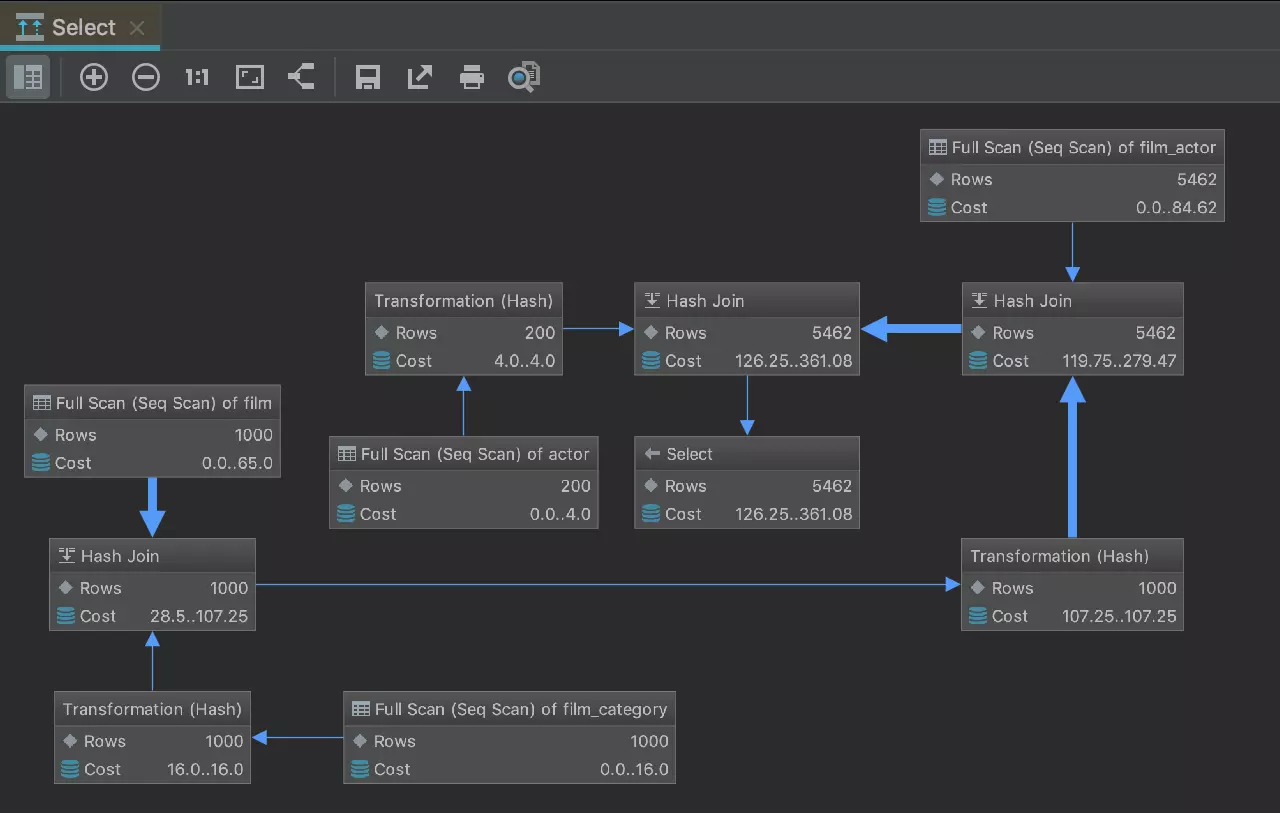Switch to the Select tab

click(82, 27)
